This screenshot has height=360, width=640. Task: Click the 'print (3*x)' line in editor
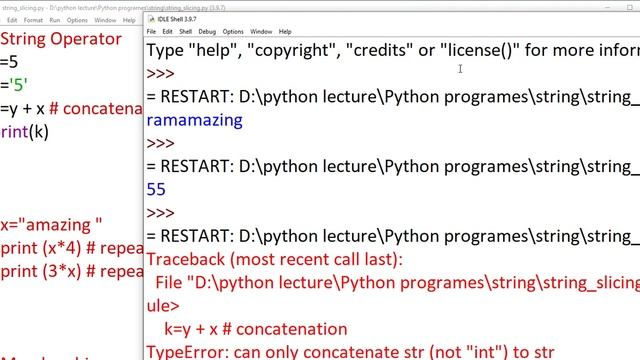coord(72,271)
